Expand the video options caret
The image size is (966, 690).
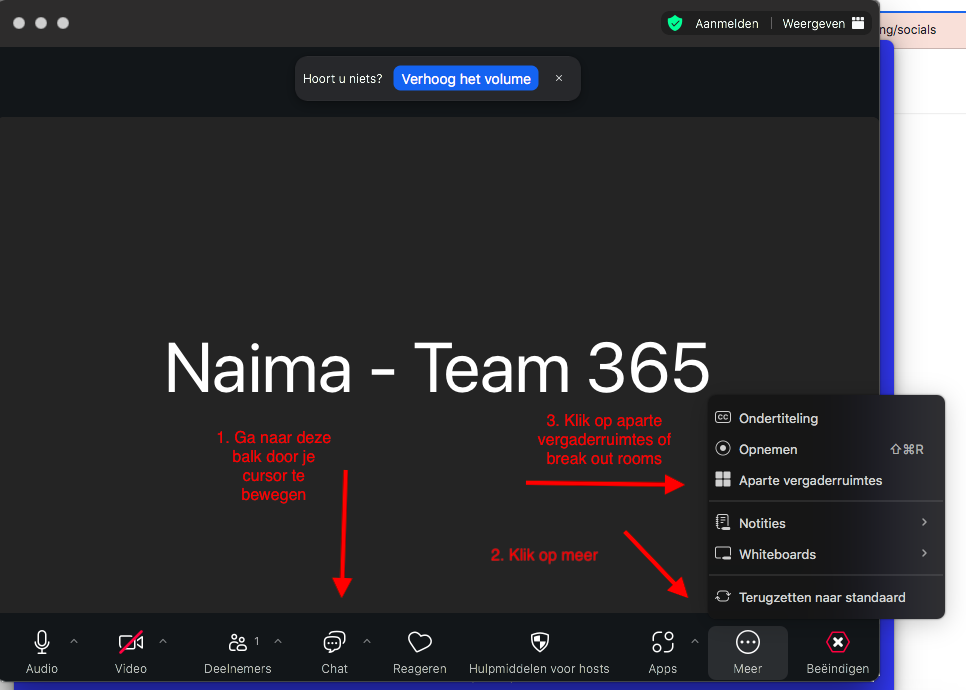point(163,641)
